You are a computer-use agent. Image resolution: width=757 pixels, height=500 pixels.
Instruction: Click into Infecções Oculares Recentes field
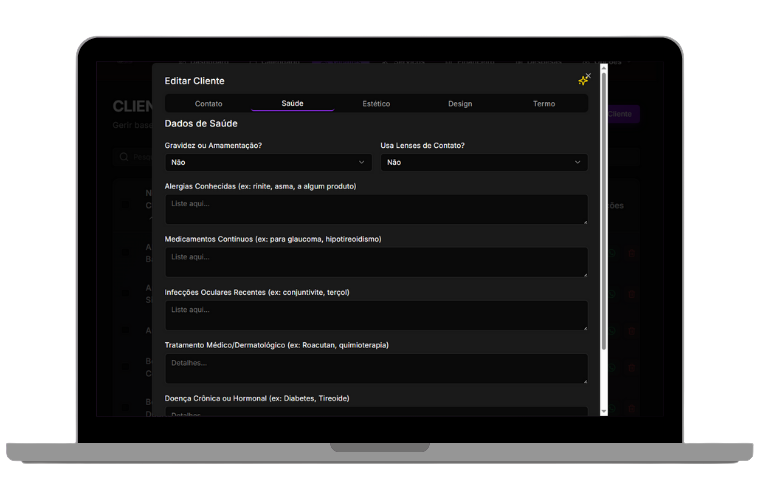pyautogui.click(x=376, y=315)
